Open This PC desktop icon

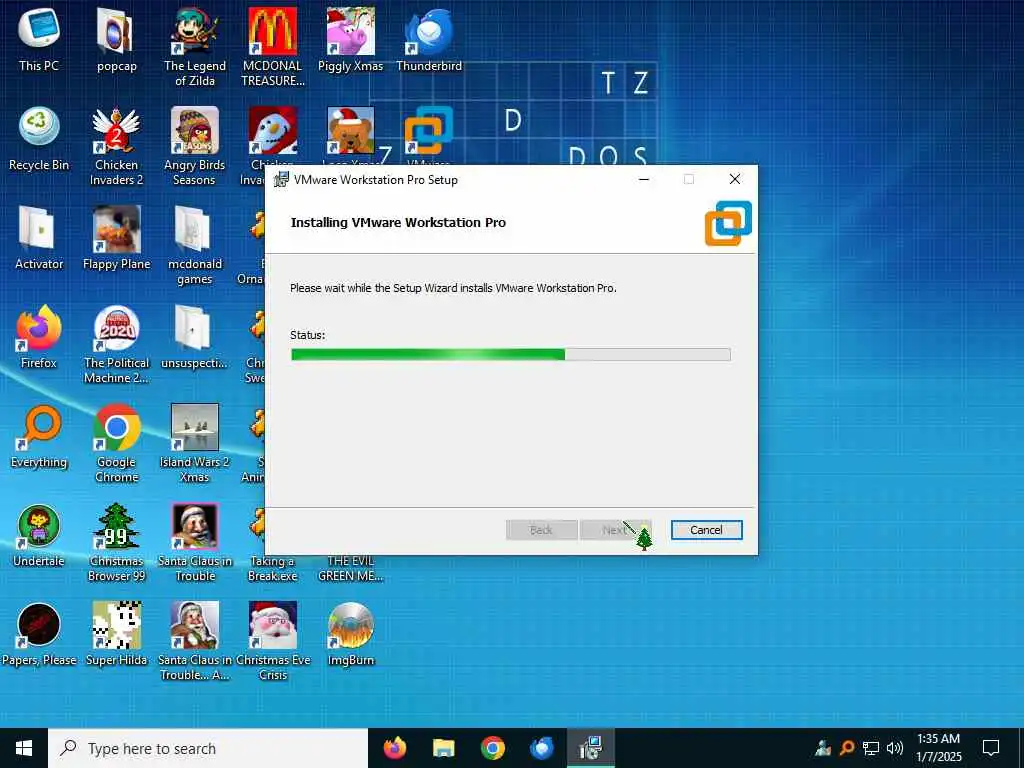click(x=39, y=39)
